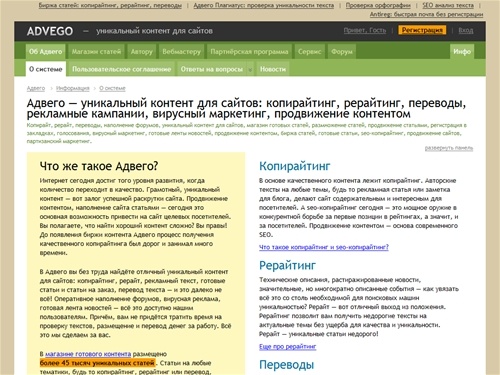The height and width of the screenshot is (375, 500).
Task: Open the Форум tab
Action: (342, 51)
